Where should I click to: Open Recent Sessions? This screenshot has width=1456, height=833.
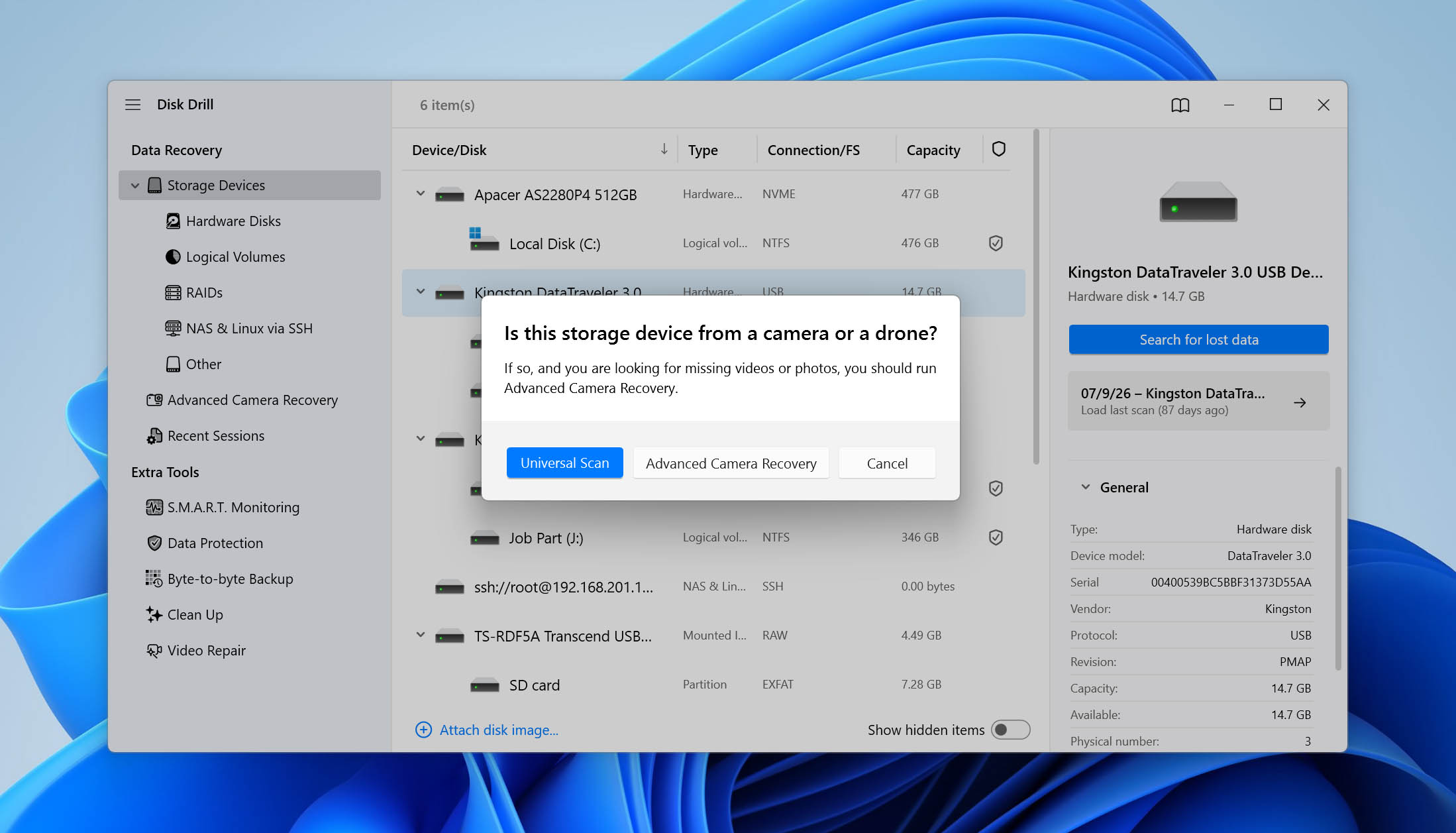coord(215,436)
